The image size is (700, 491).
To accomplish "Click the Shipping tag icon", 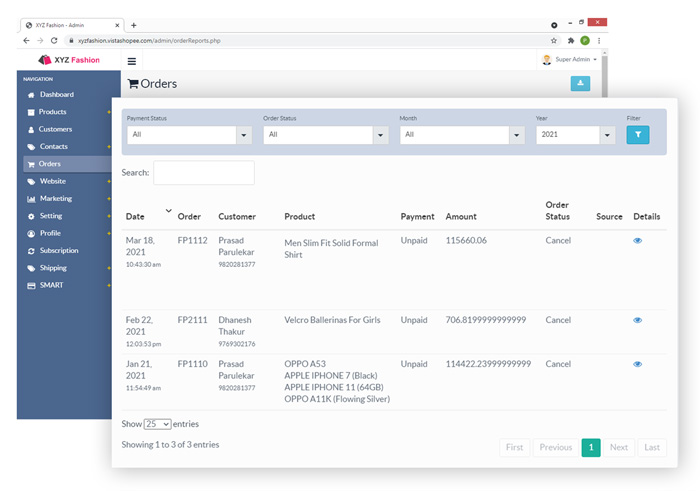I will pos(31,268).
